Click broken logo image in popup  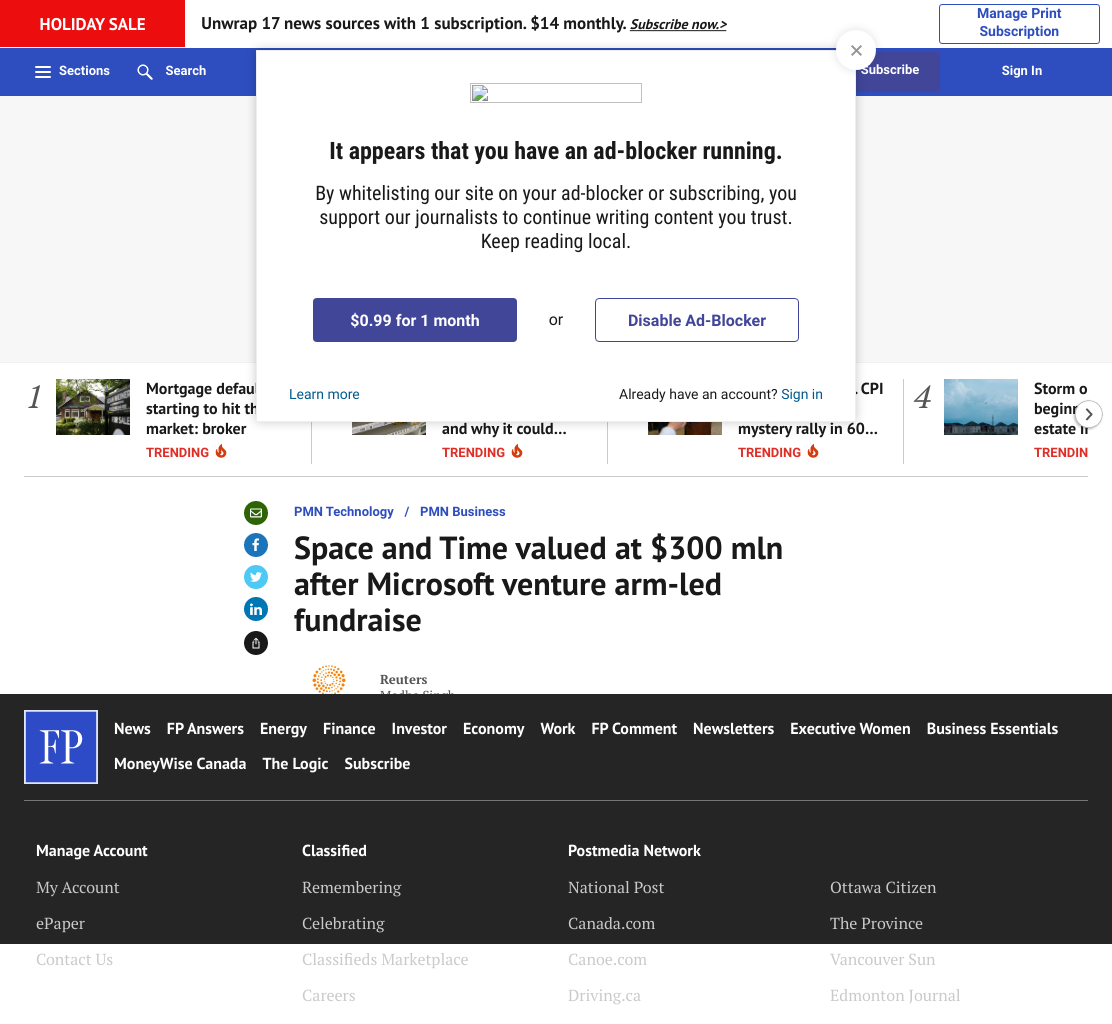pyautogui.click(x=556, y=93)
